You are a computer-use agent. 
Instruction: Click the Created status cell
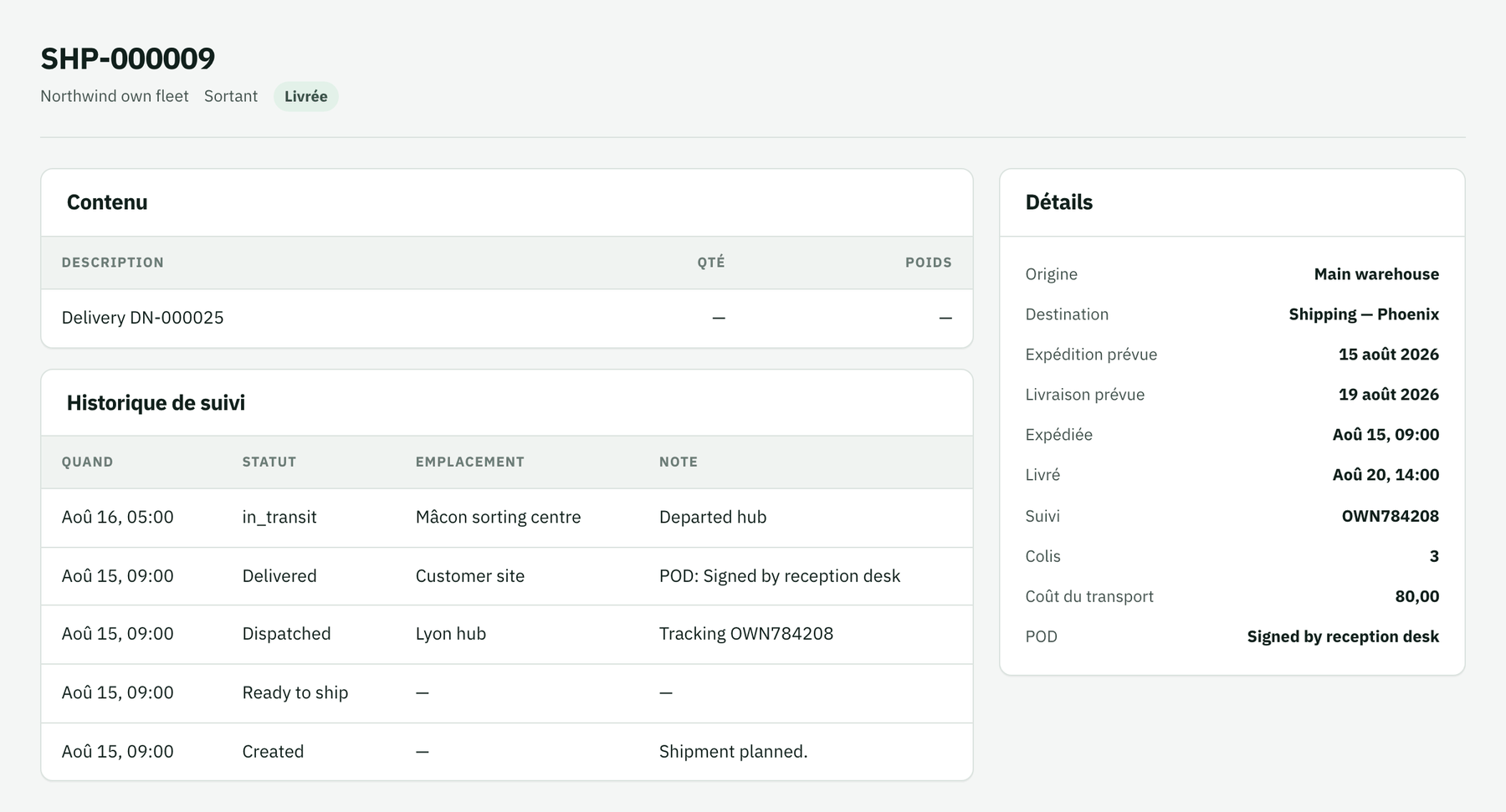[273, 752]
